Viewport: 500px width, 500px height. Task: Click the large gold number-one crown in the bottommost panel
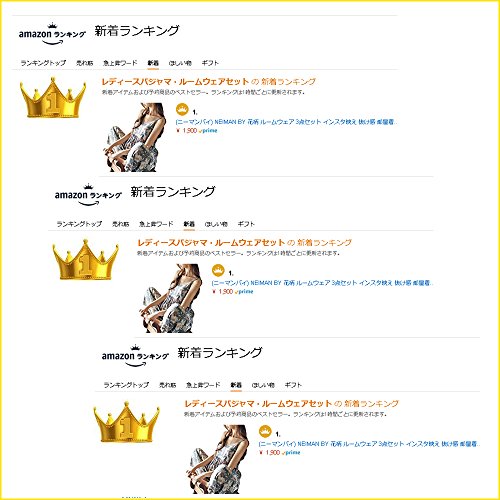coord(126,422)
